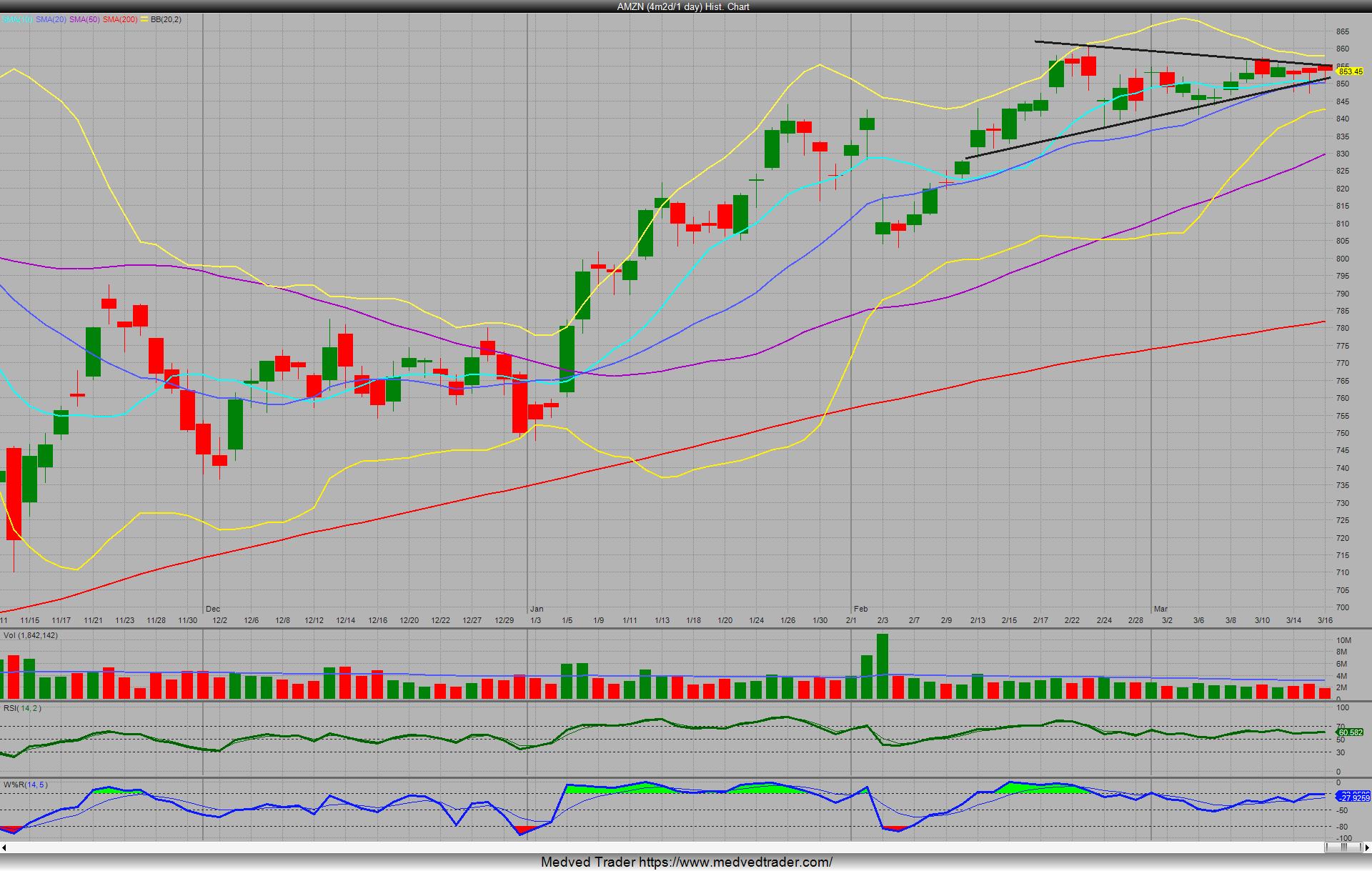Click the horizontal scrollbar thumb

1344,847
